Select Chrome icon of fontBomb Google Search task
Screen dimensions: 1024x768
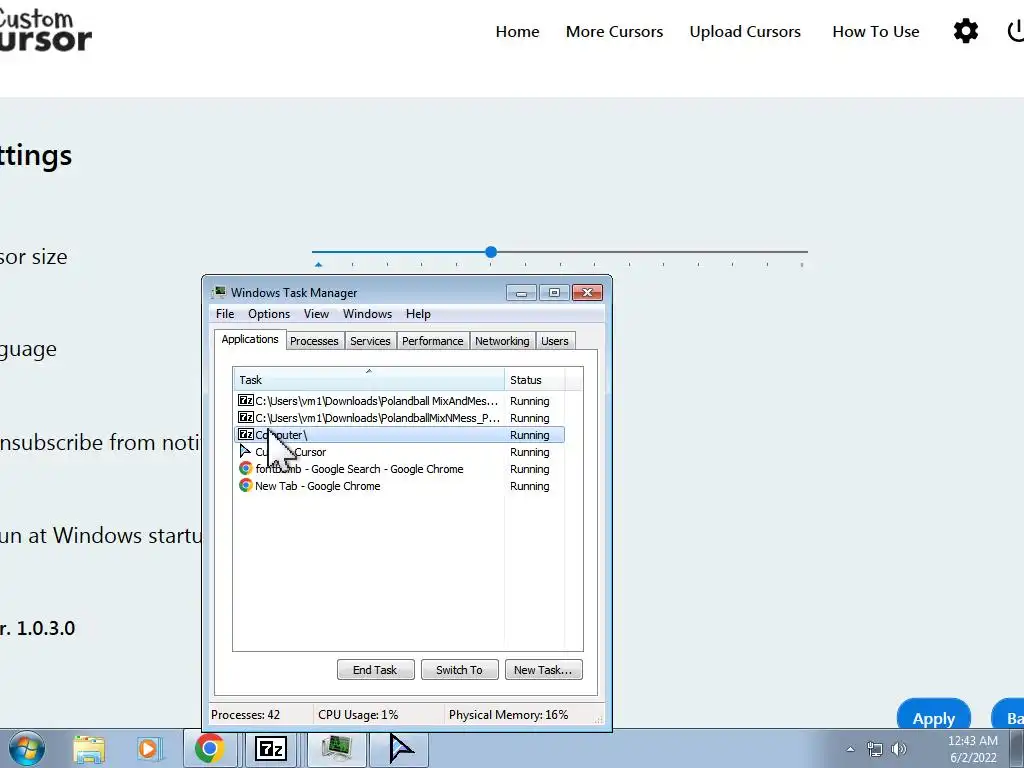point(246,468)
